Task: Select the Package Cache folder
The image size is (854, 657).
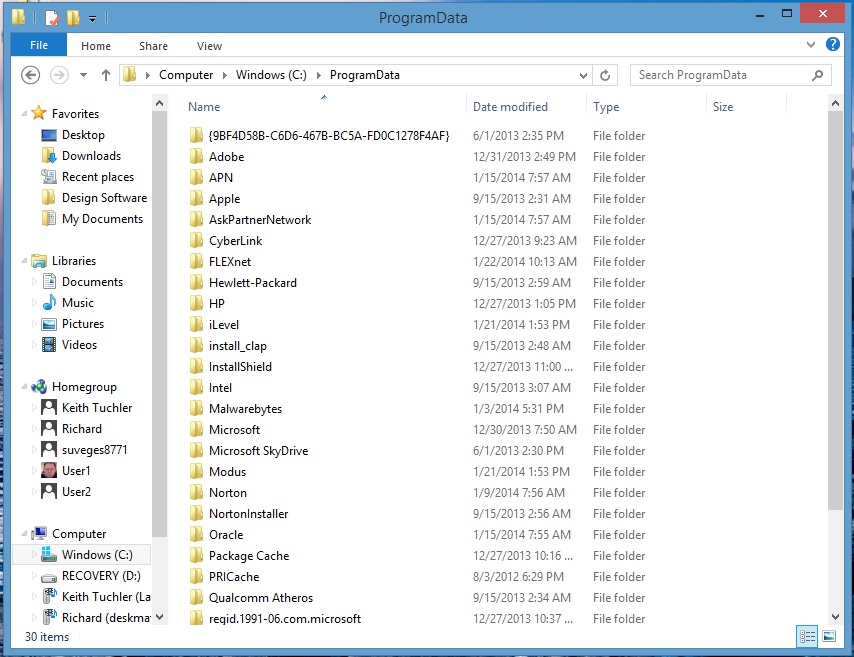Action: [x=249, y=556]
